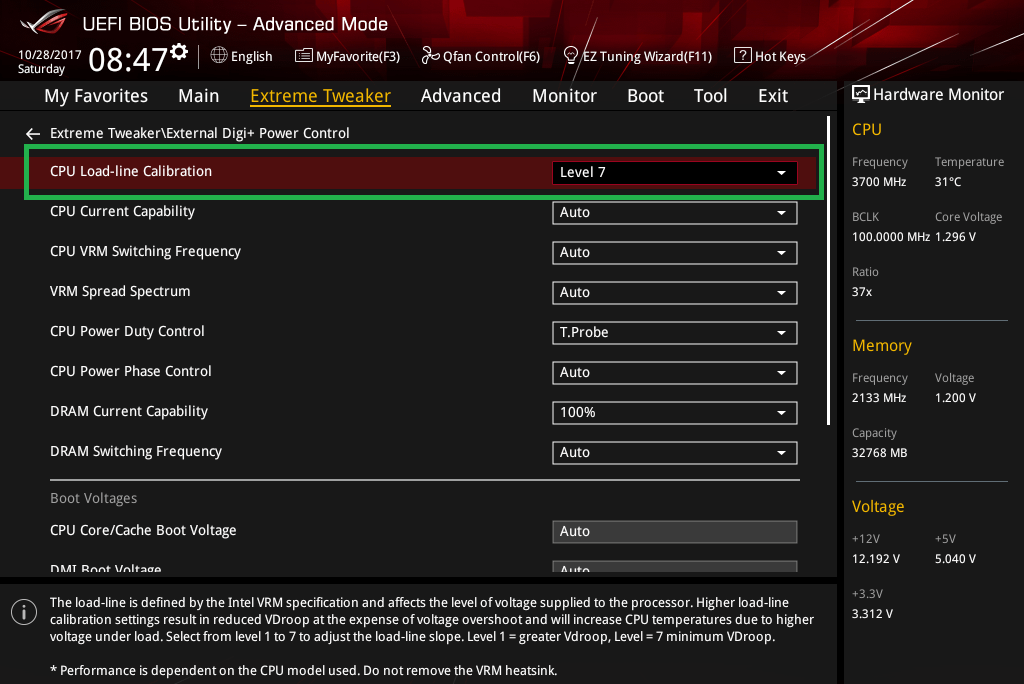Open CPU Load-line Calibration dropdown
This screenshot has height=684, width=1024.
(675, 172)
